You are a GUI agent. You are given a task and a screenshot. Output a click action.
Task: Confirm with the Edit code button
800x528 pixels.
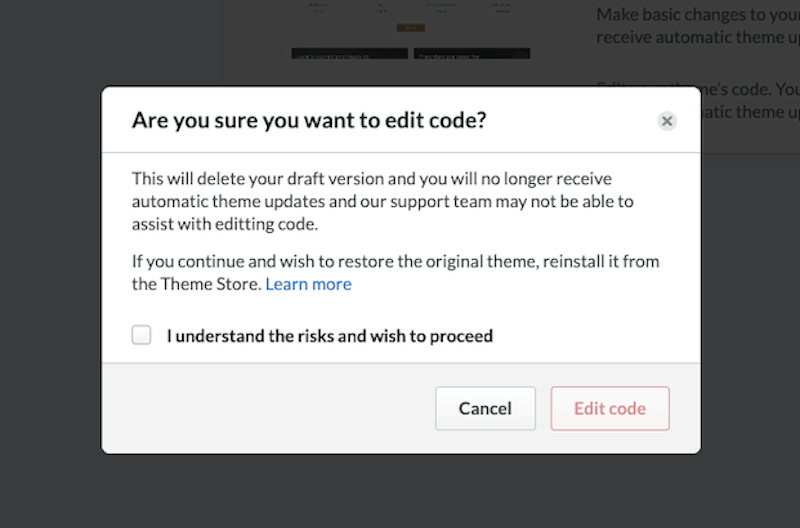(609, 408)
